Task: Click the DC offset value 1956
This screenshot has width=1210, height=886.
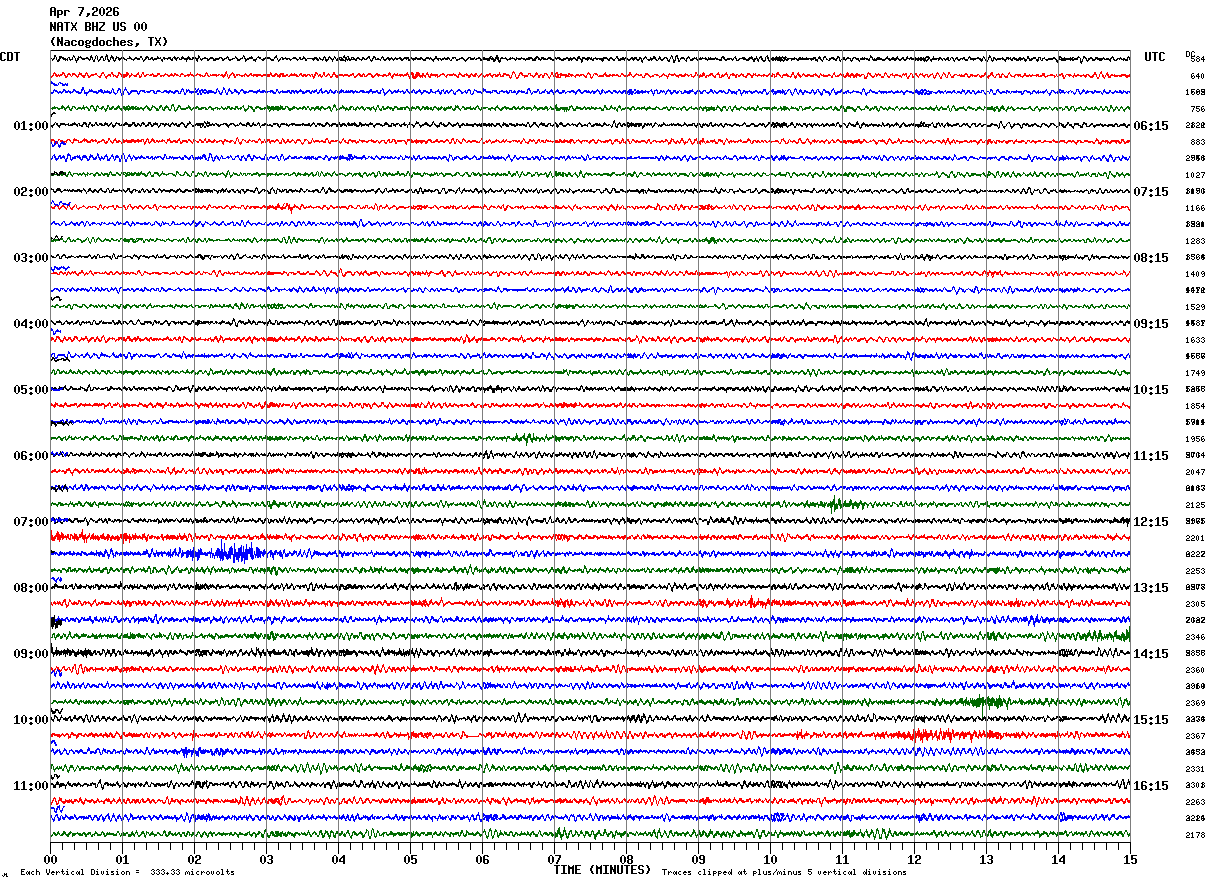Action: point(1196,439)
